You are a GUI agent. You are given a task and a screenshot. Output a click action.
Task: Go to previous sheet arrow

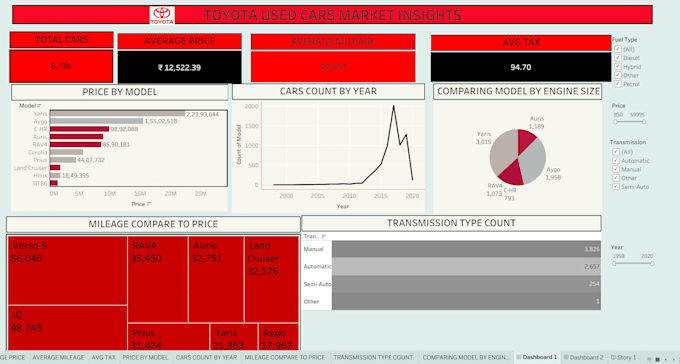(666, 359)
